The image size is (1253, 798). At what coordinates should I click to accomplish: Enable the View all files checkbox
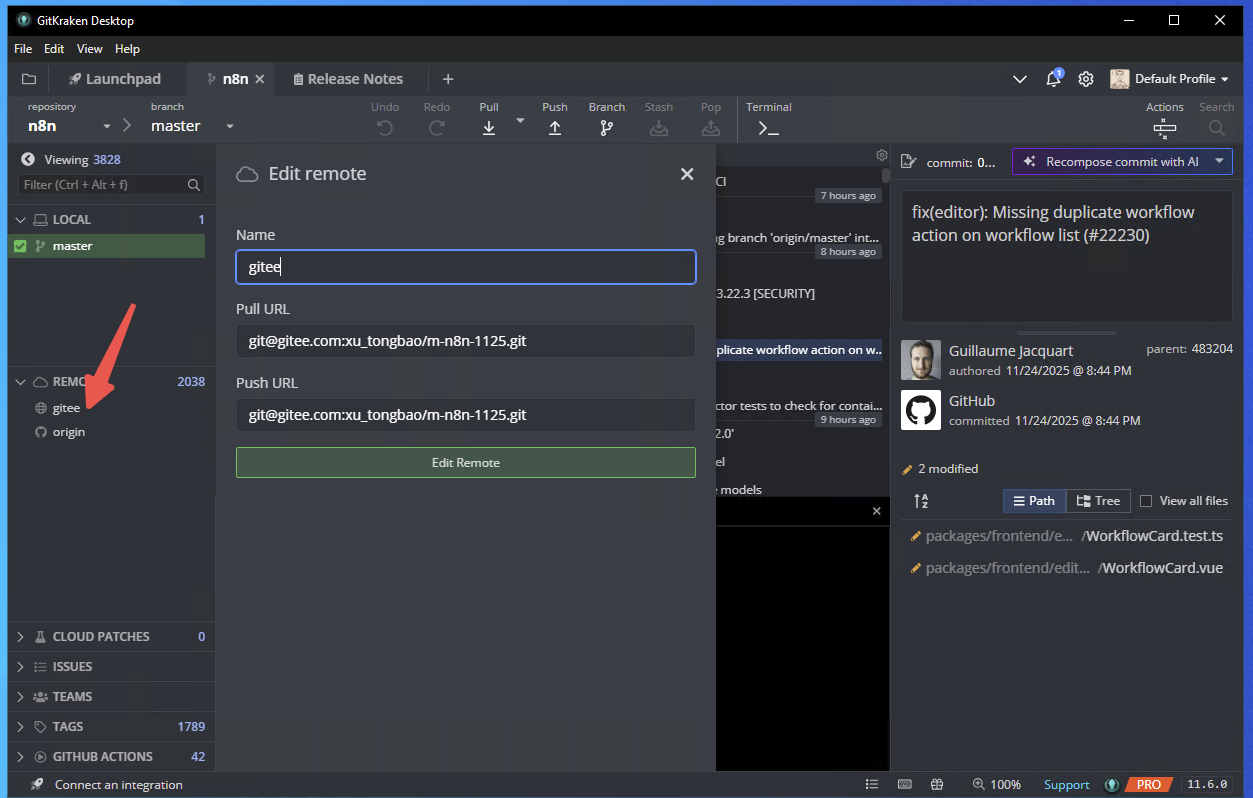tap(1146, 501)
